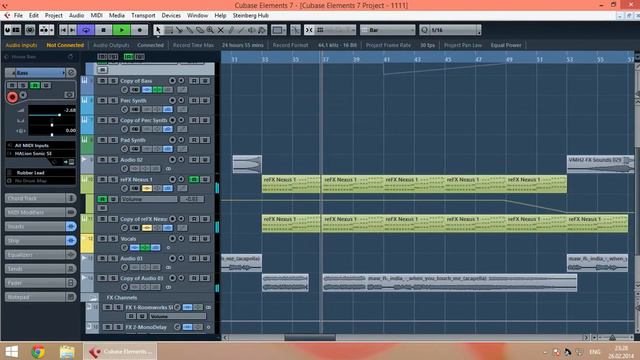Open the Devices menu
Image resolution: width=640 pixels, height=360 pixels.
[171, 16]
